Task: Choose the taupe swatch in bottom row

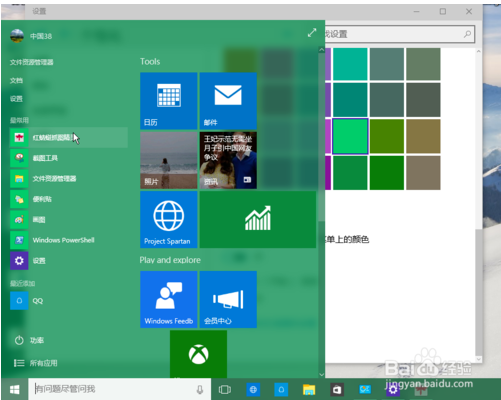Action: click(x=423, y=173)
